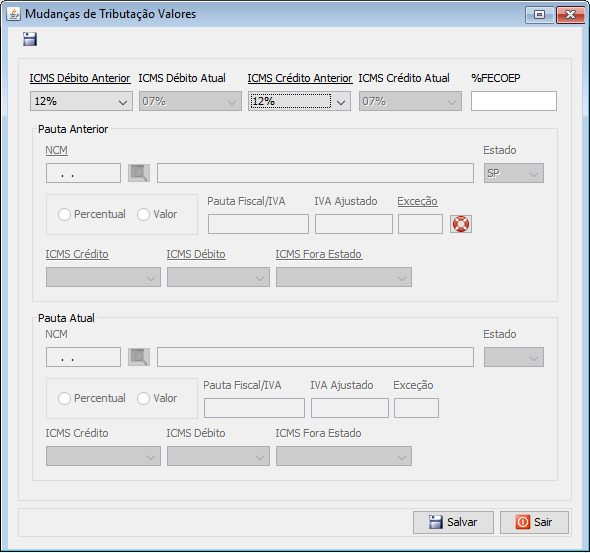Open the ICMS Débito Anterior dropdown
This screenshot has height=553, width=590.
pos(81,101)
